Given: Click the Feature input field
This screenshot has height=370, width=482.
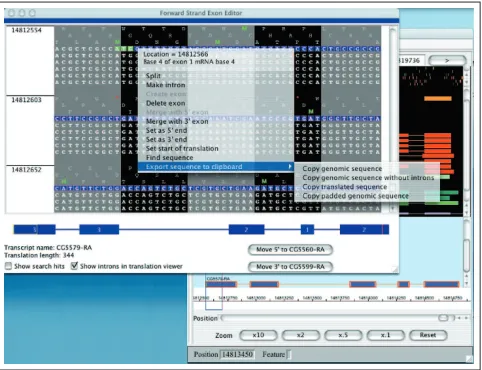Looking at the screenshot, I should pos(289,354).
